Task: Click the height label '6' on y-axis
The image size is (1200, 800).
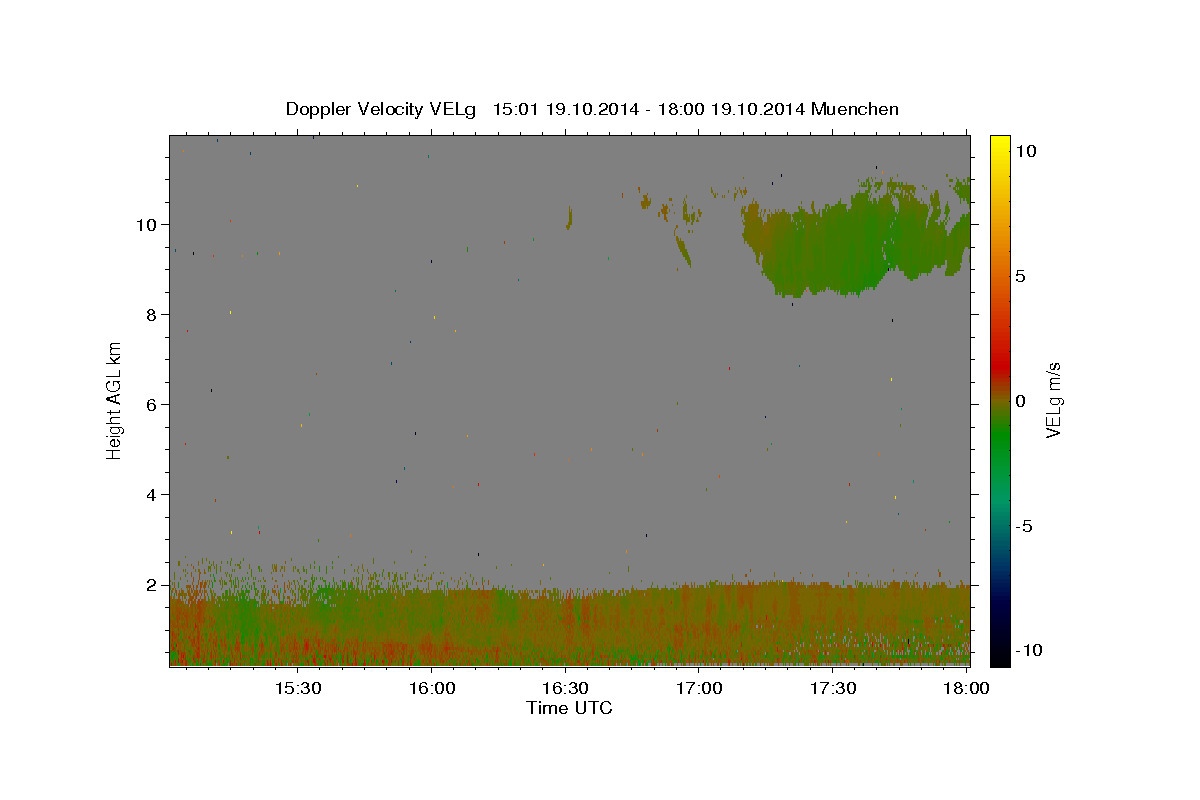Action: (x=151, y=404)
